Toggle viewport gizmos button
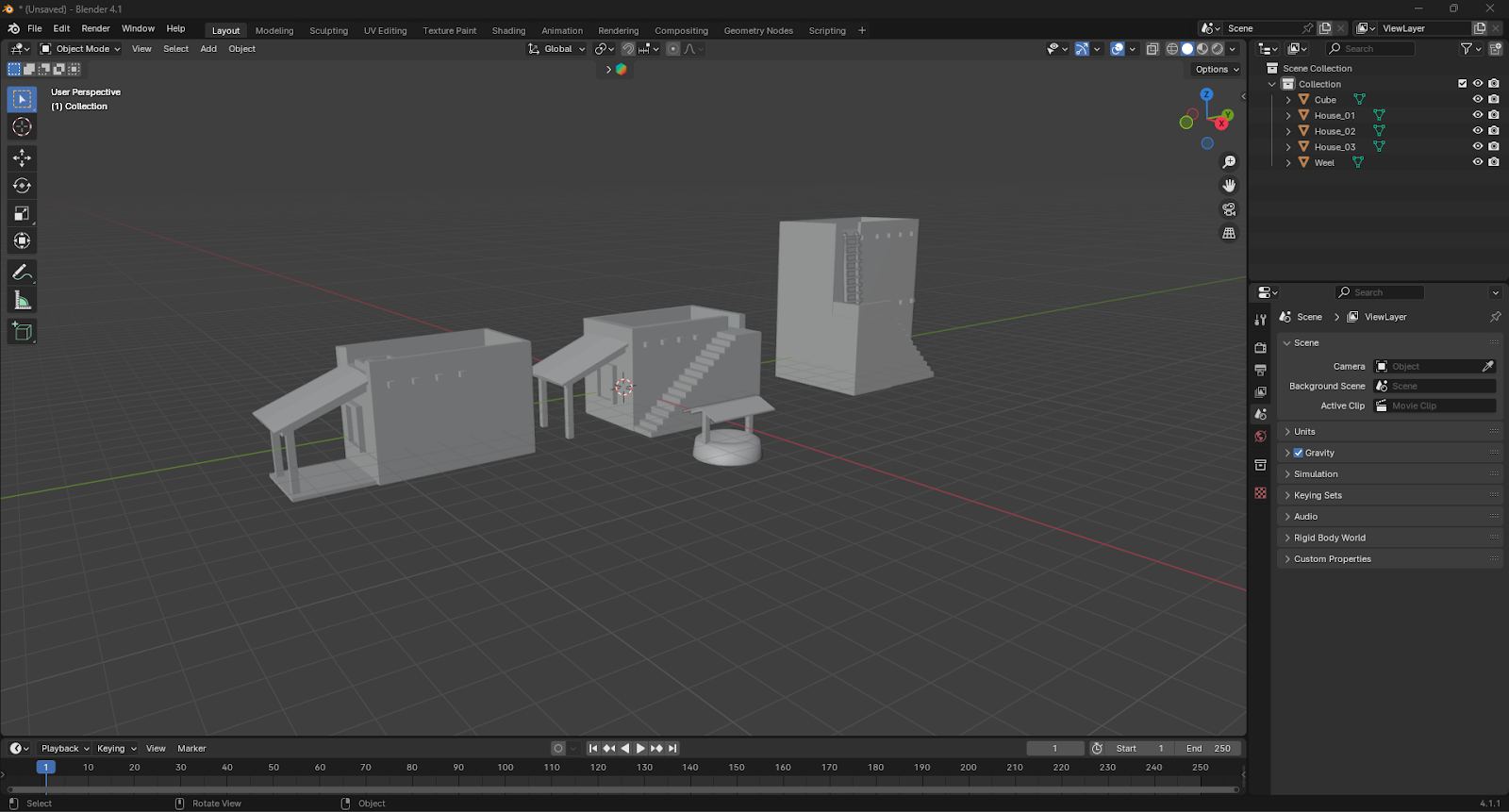The width and height of the screenshot is (1509, 812). pyautogui.click(x=1082, y=49)
